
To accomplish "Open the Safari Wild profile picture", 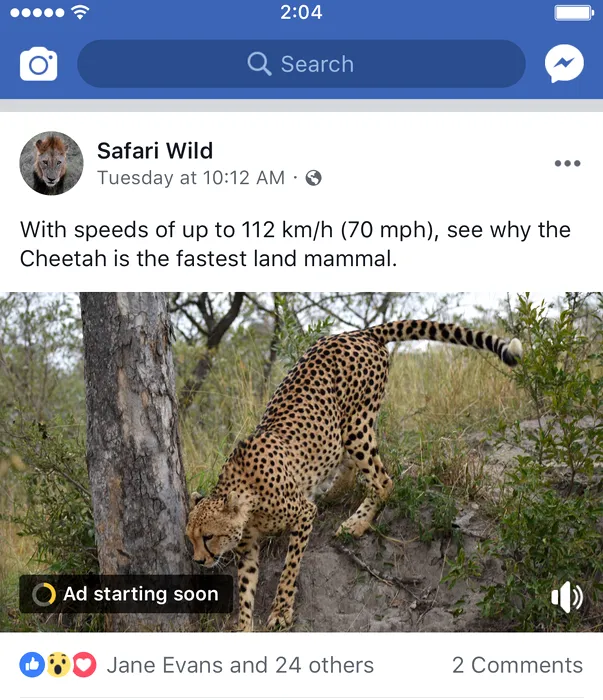I will coord(51,163).
